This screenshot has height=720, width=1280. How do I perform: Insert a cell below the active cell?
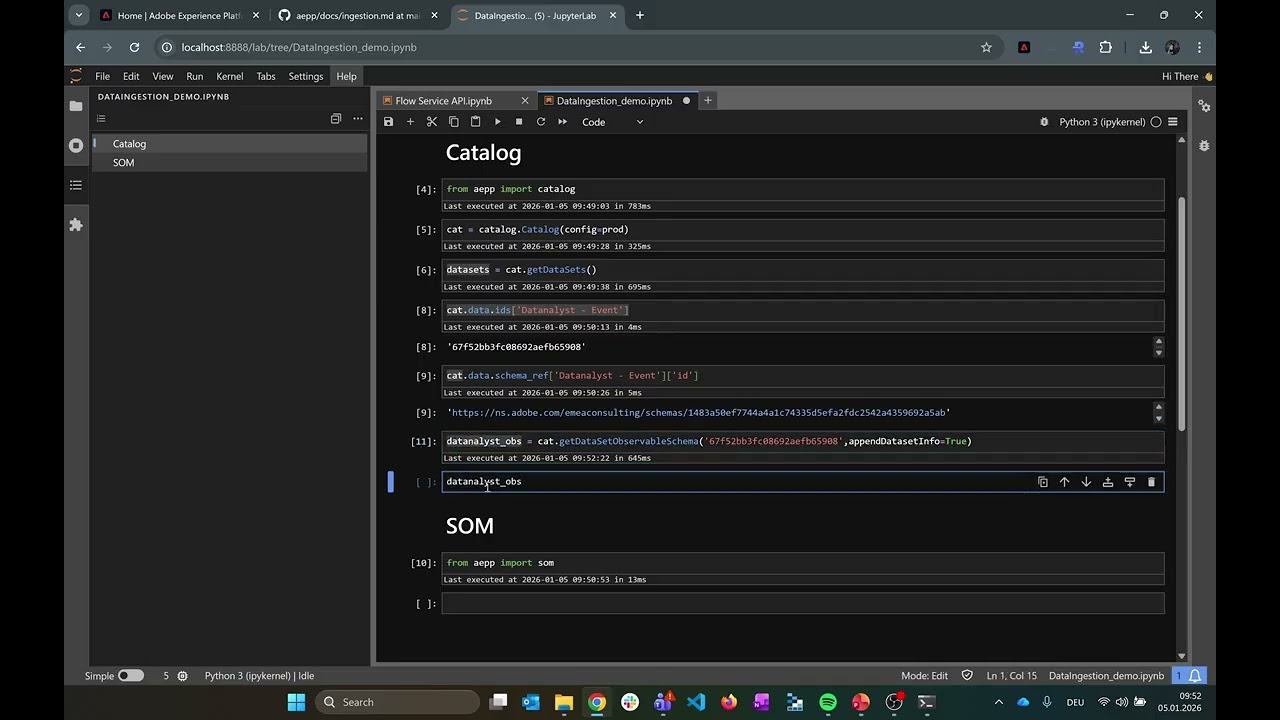(x=1130, y=482)
